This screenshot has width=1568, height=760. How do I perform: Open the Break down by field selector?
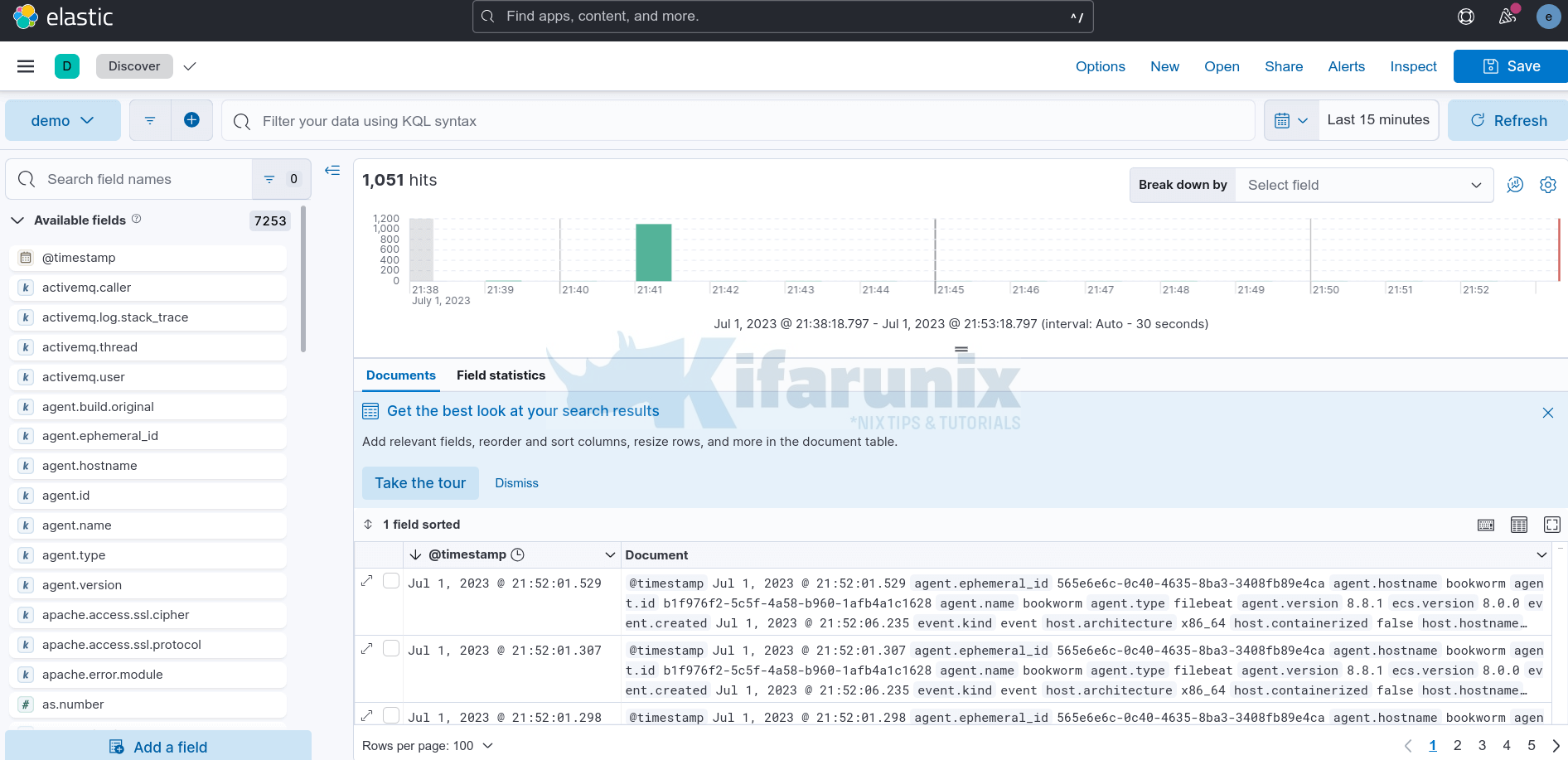tap(1364, 185)
